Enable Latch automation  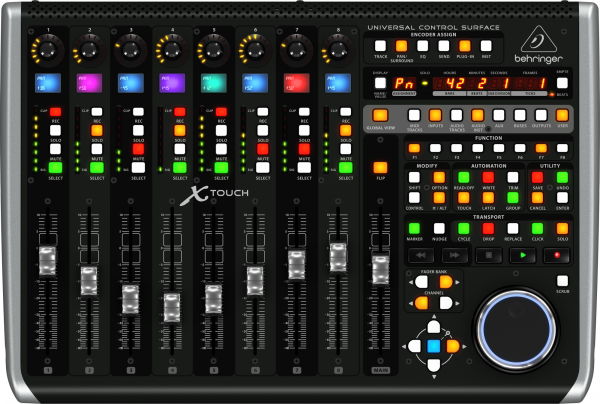click(x=488, y=198)
